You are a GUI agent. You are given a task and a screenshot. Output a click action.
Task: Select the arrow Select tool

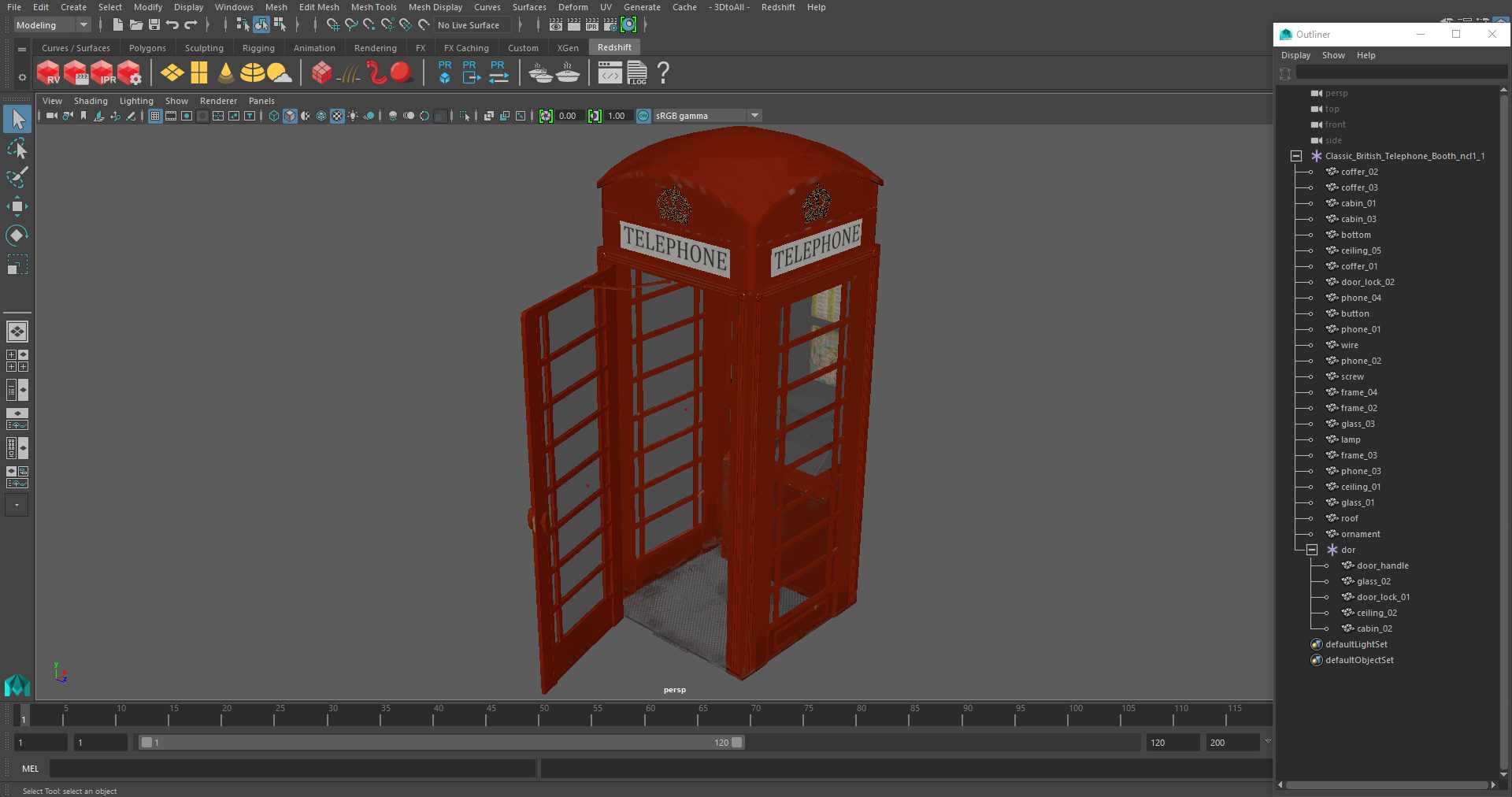coord(17,119)
